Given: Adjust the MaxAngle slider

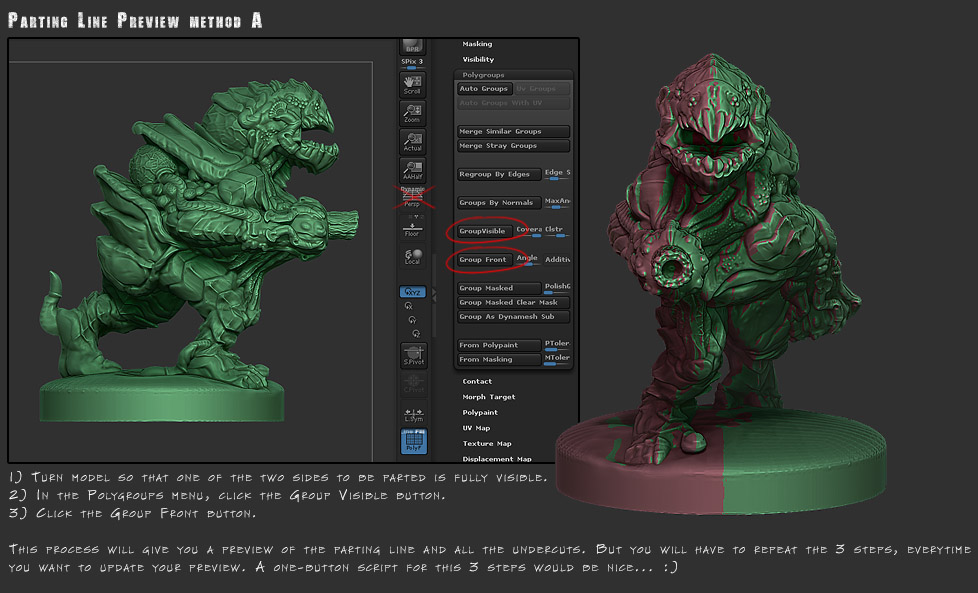Looking at the screenshot, I should click(x=557, y=203).
